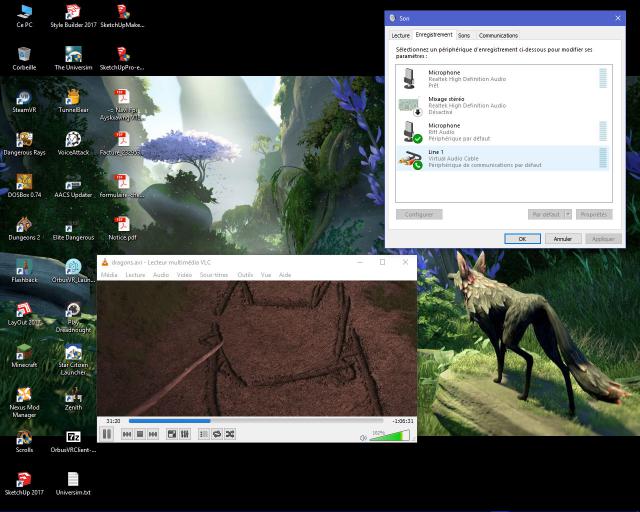
Task: Stop playback in VLC
Action: [x=140, y=434]
